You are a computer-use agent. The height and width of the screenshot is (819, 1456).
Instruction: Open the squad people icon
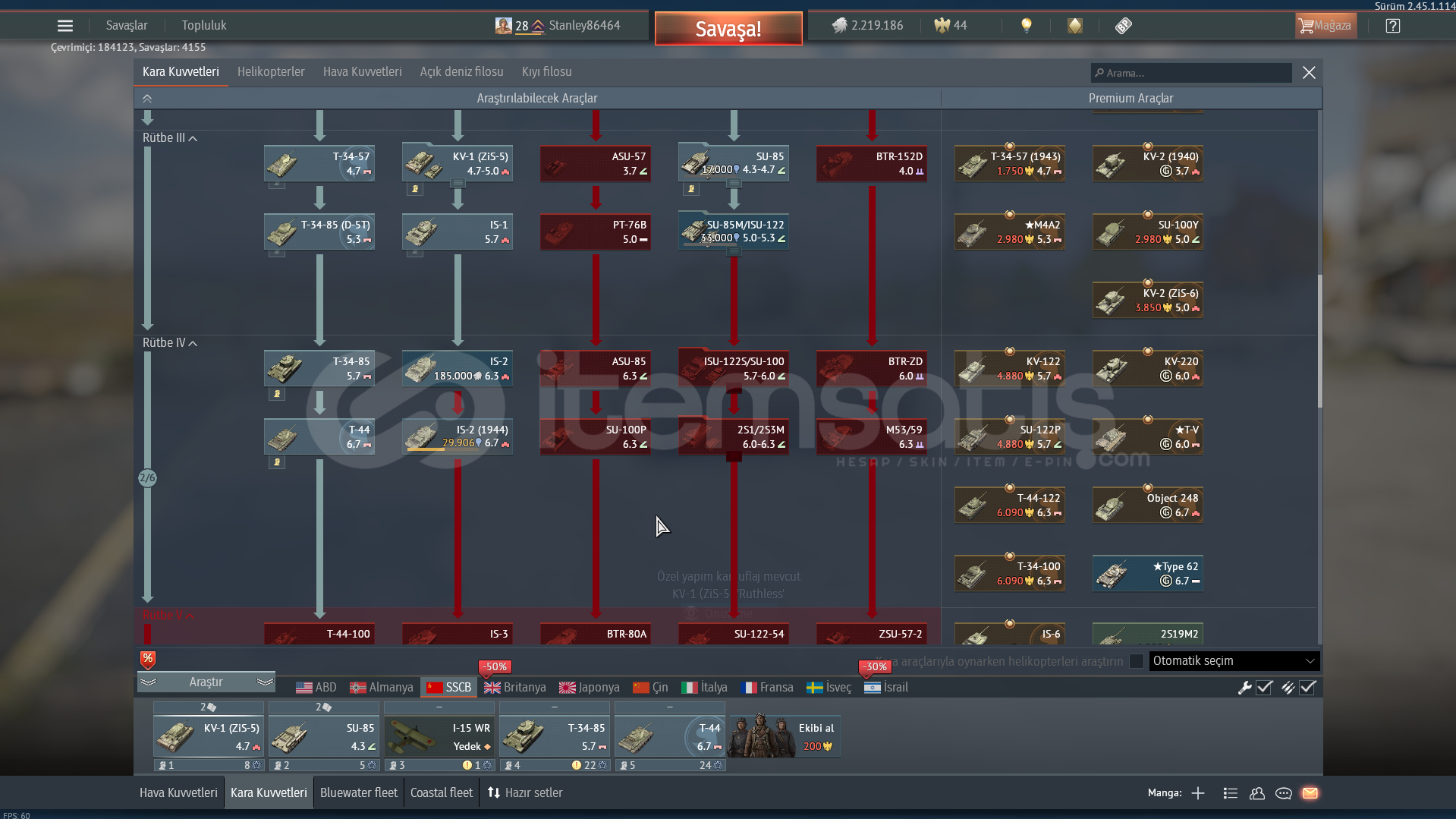click(x=1257, y=793)
